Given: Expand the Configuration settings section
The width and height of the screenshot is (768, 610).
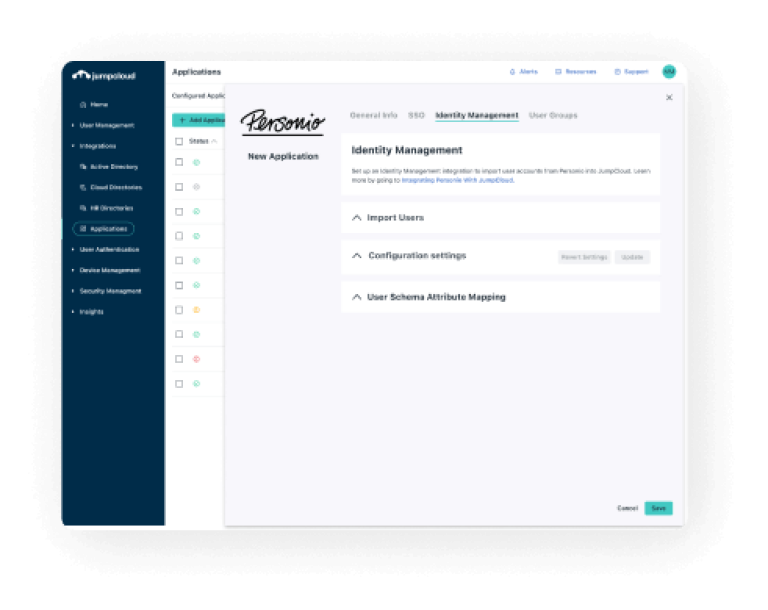Looking at the screenshot, I should tap(409, 256).
